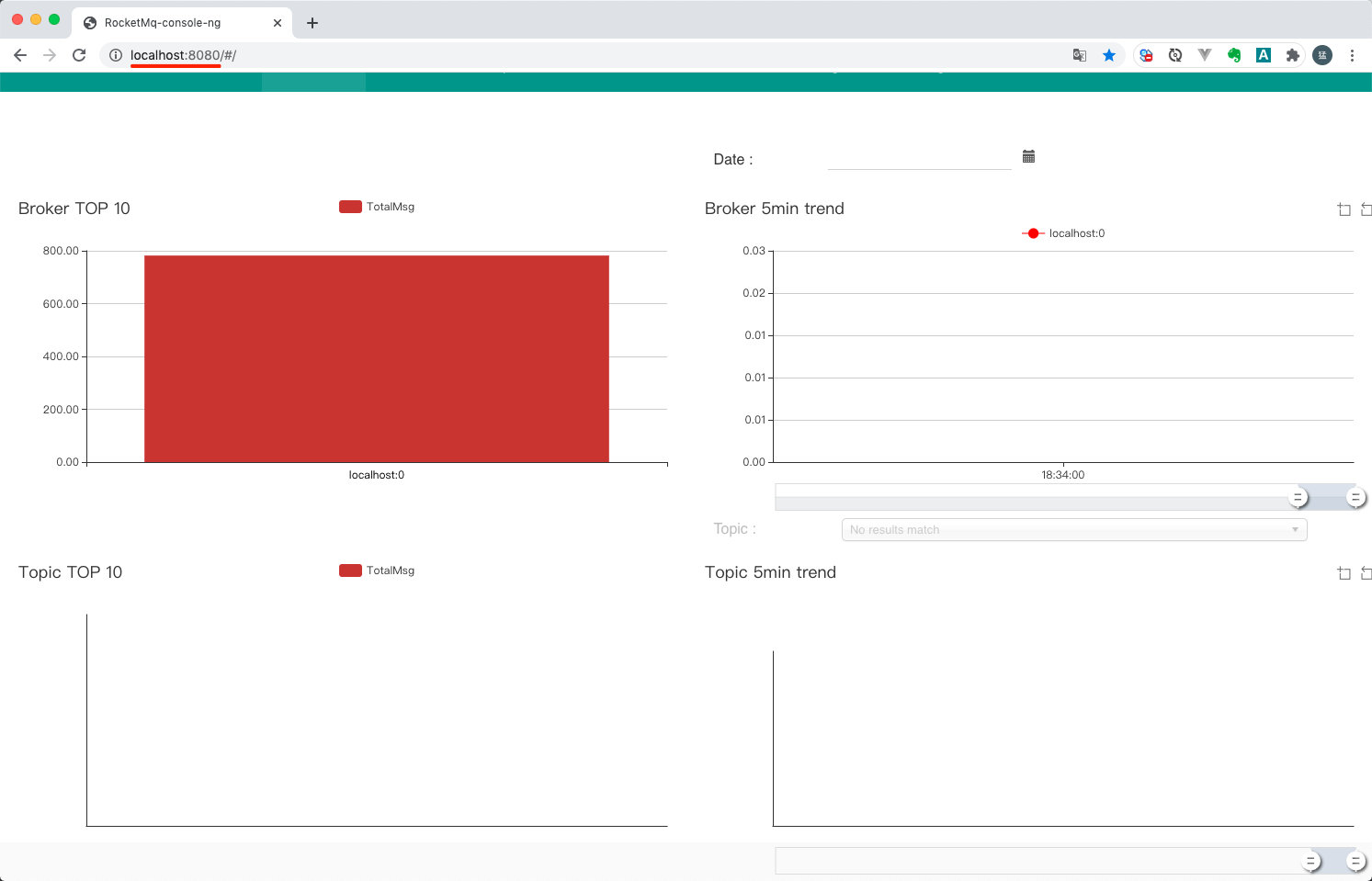Click the arrow on the Topic select box
The width and height of the screenshot is (1372, 881).
[1295, 530]
